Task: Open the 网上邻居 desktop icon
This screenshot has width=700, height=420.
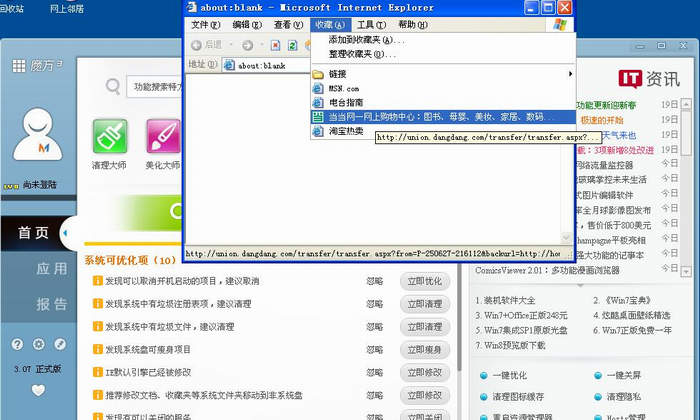Action: 67,8
